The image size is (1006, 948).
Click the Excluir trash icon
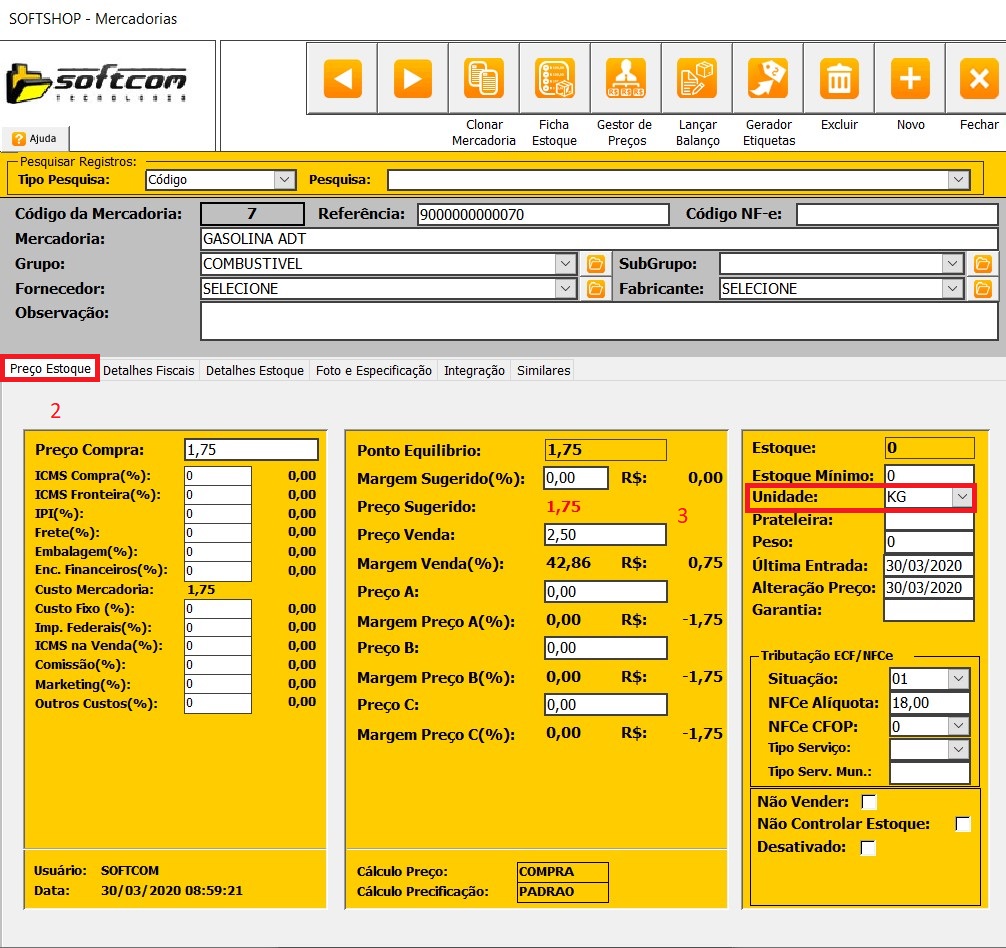(839, 78)
